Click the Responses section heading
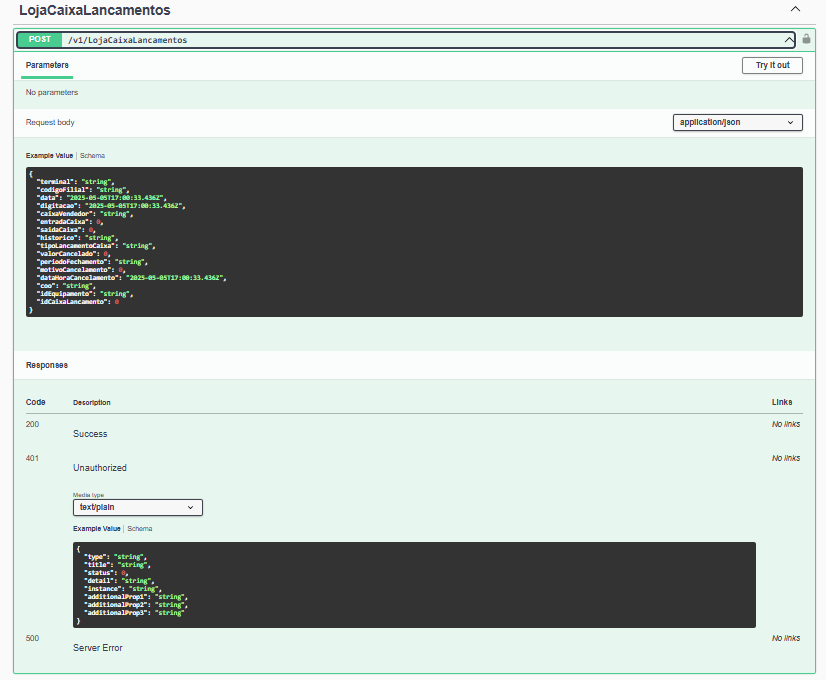The height and width of the screenshot is (680, 826). (47, 365)
